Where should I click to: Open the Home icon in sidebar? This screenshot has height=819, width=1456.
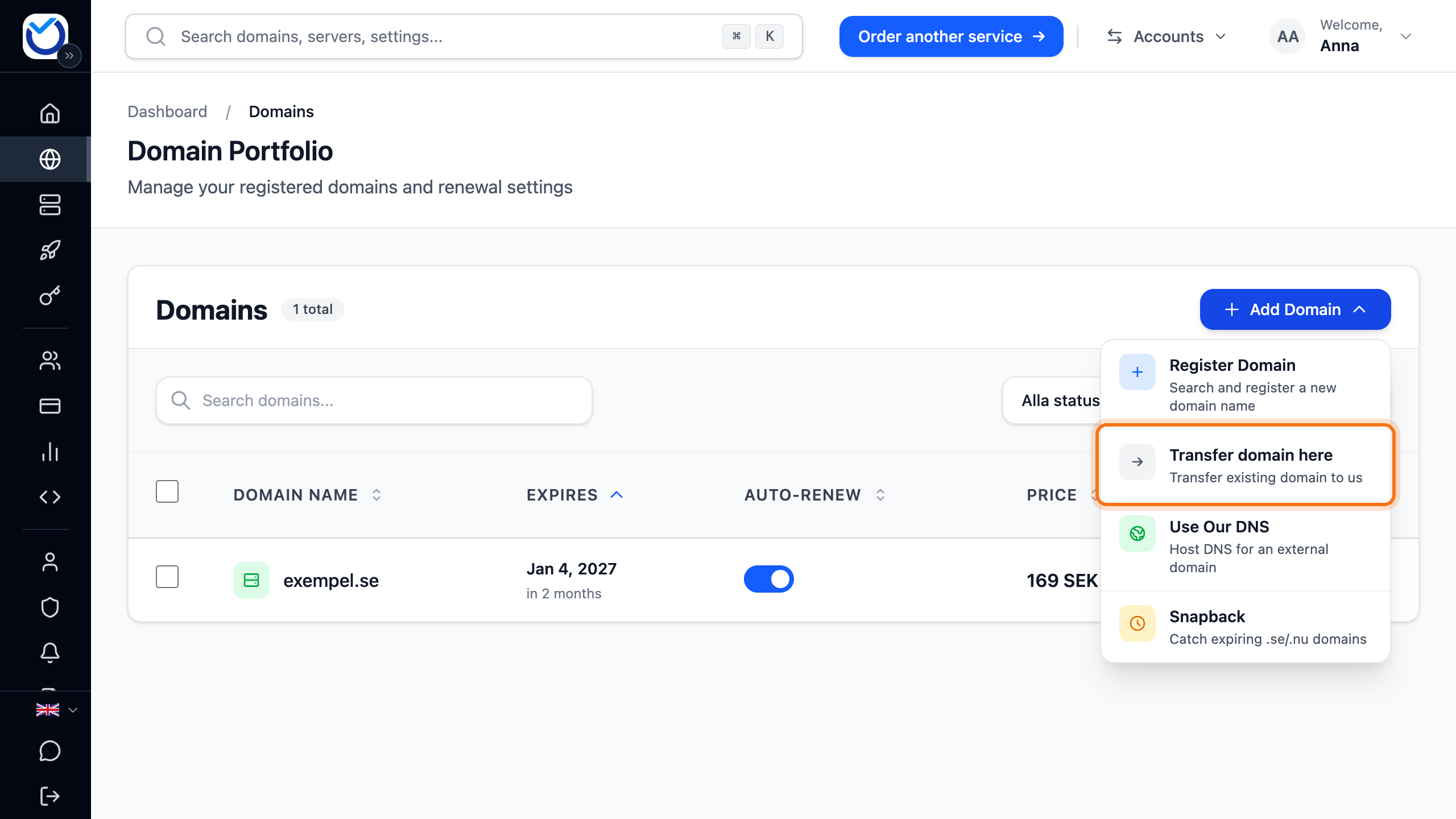tap(50, 113)
